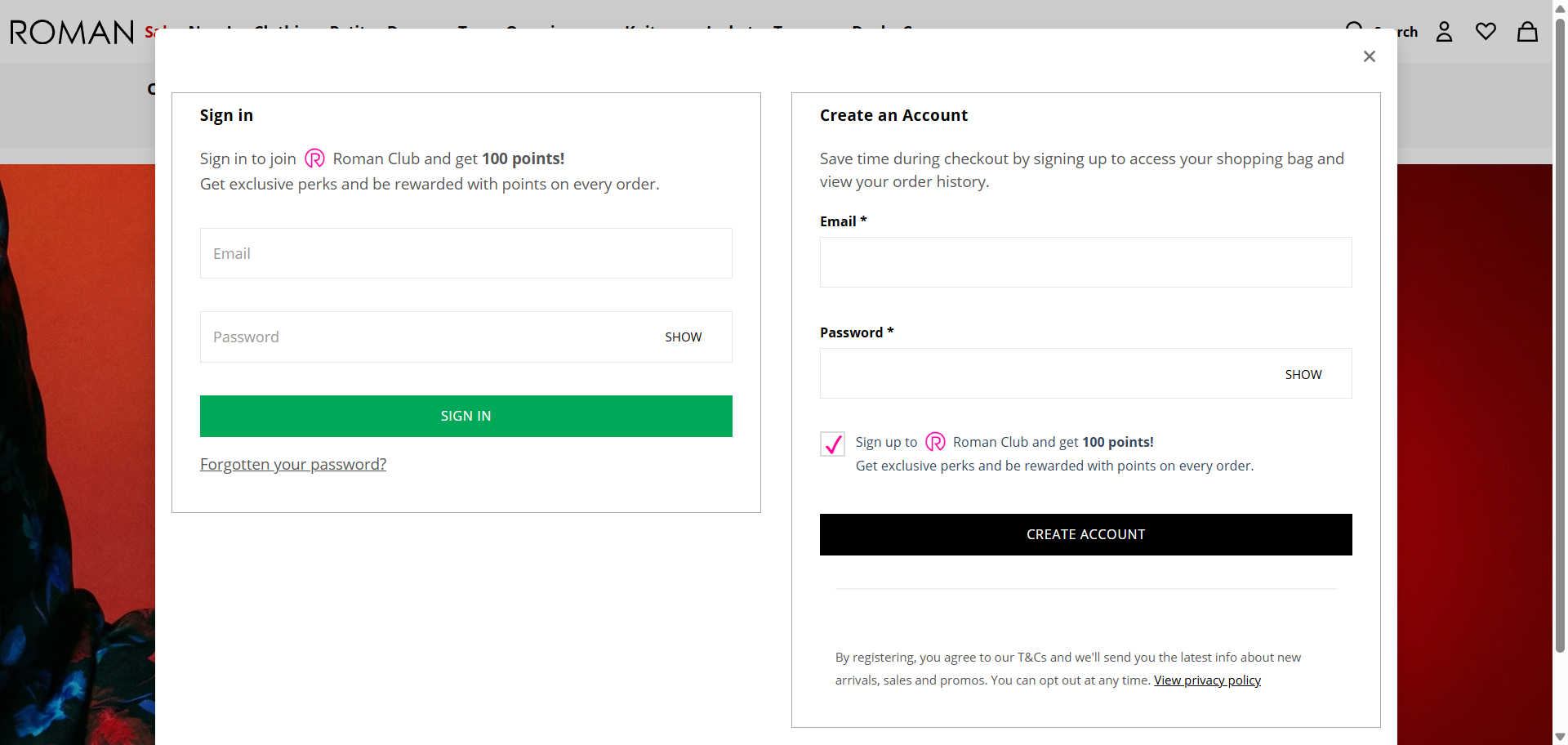Focus the Sign in Password field
1568x745 pixels.
coord(425,337)
